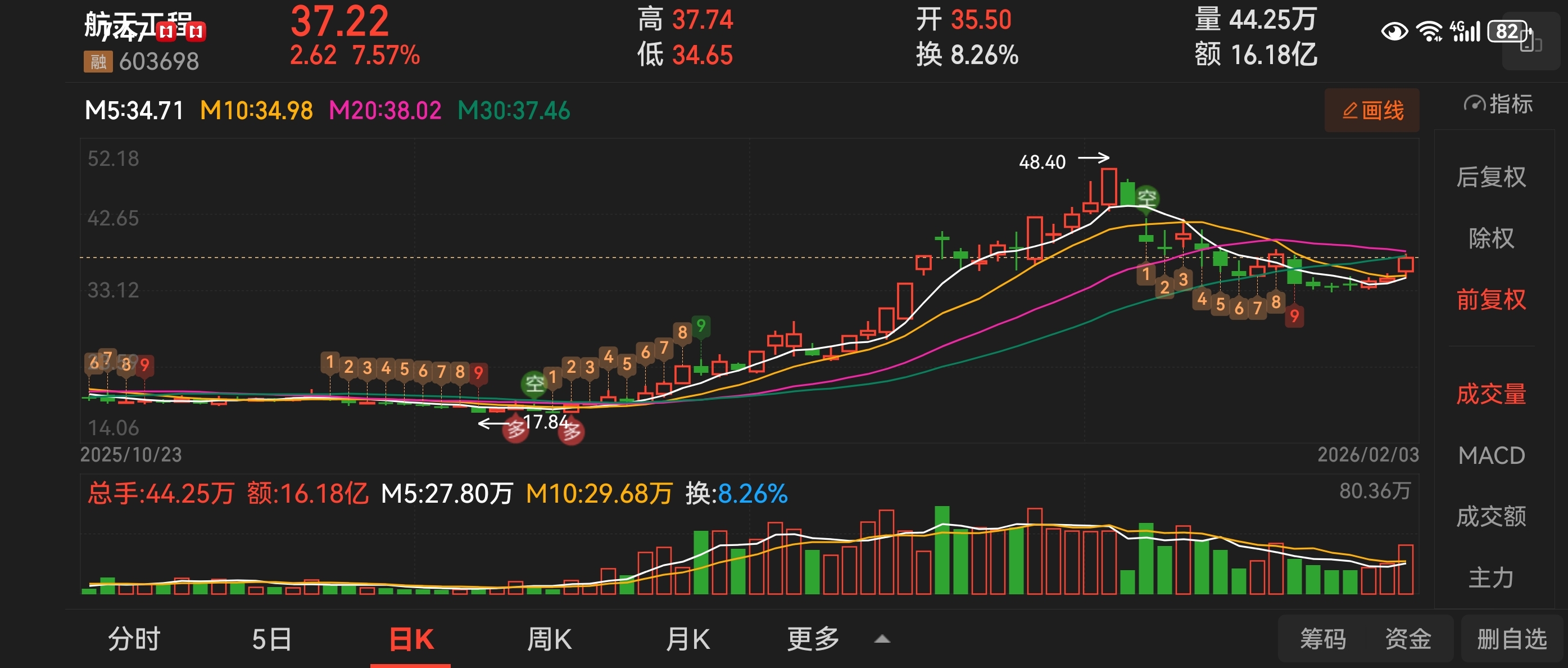Open the 指标 indicator gauge icon
Image resolution: width=1568 pixels, height=668 pixels.
pyautogui.click(x=1474, y=104)
